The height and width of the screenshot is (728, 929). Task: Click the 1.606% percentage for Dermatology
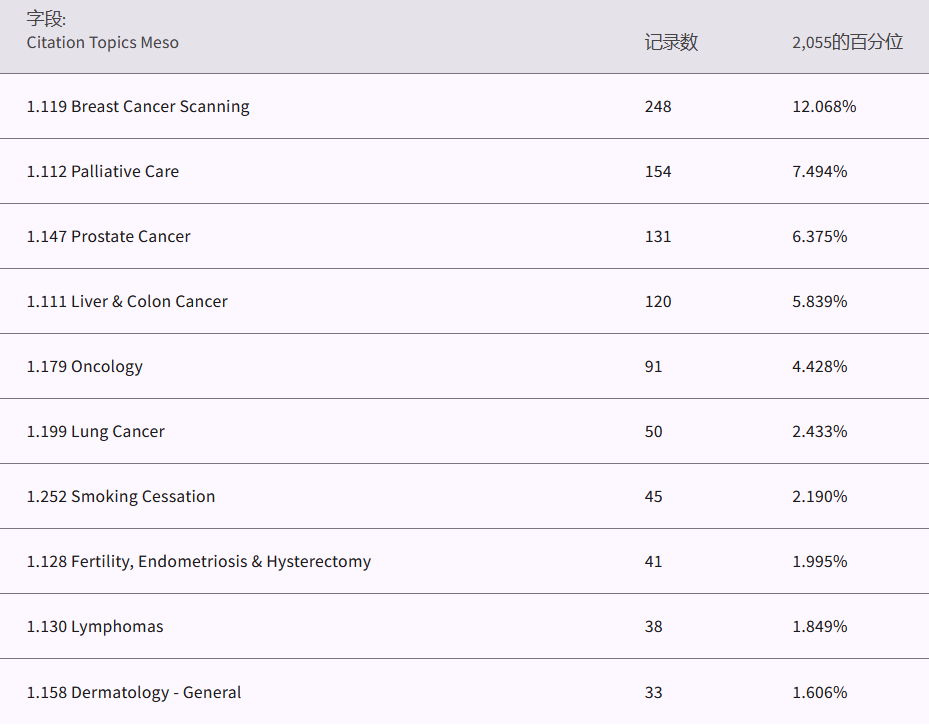(x=820, y=692)
